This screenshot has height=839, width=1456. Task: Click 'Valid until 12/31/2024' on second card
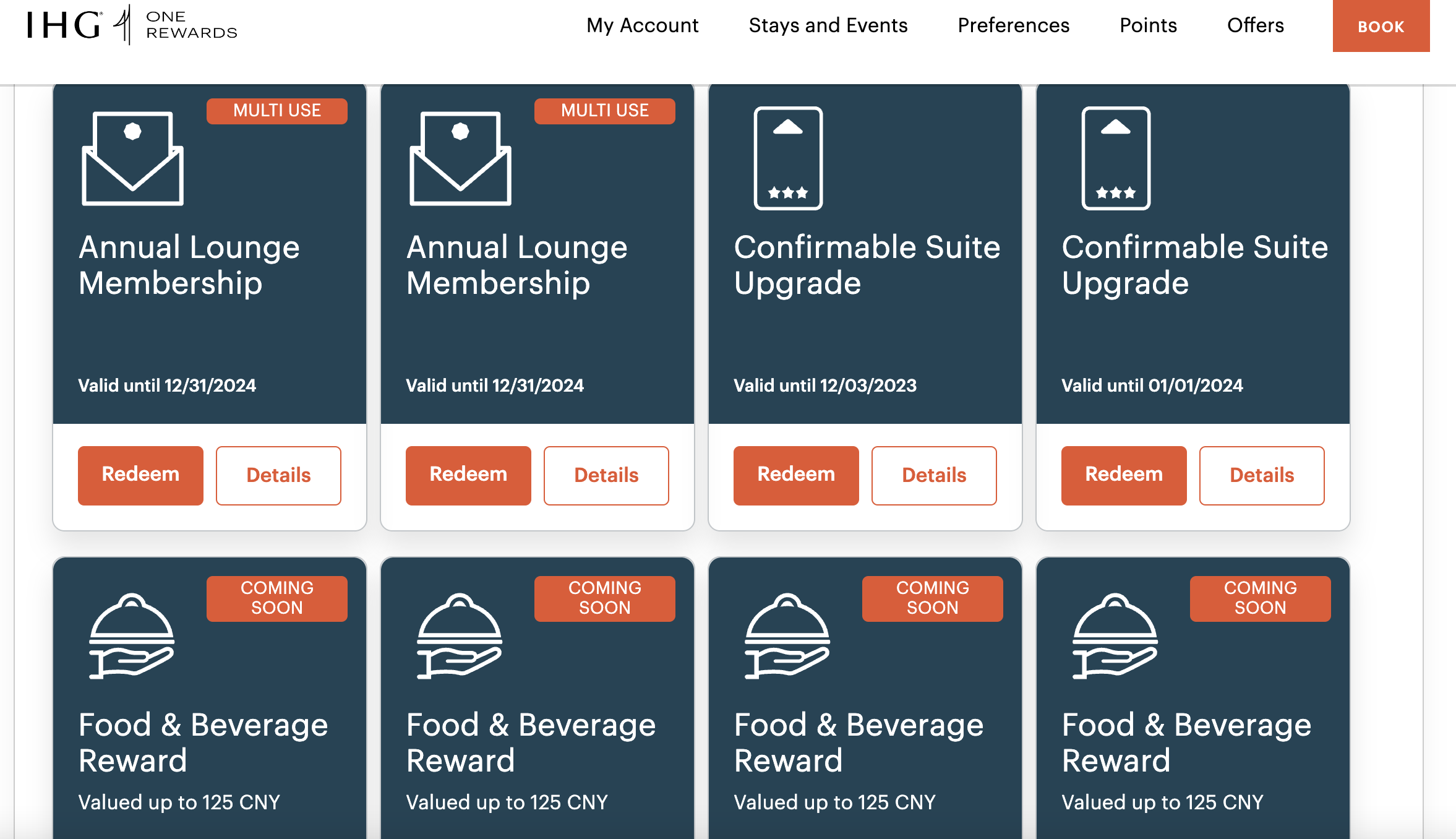(x=495, y=385)
